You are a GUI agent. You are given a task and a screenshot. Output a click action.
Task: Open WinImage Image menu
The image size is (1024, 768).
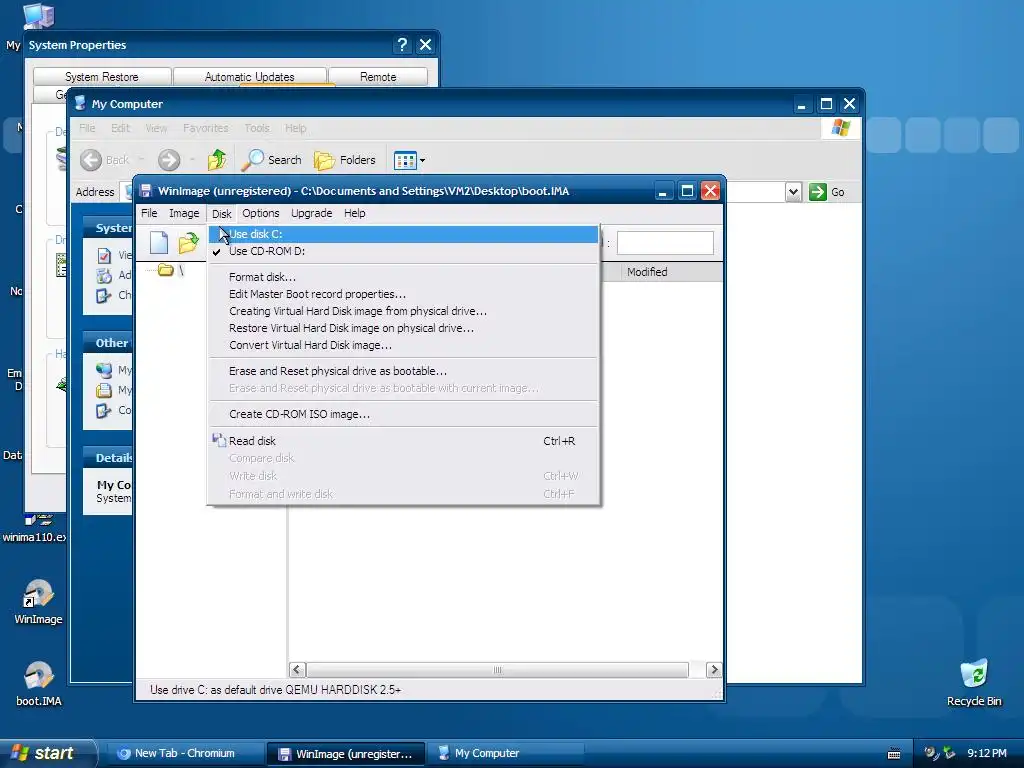184,213
